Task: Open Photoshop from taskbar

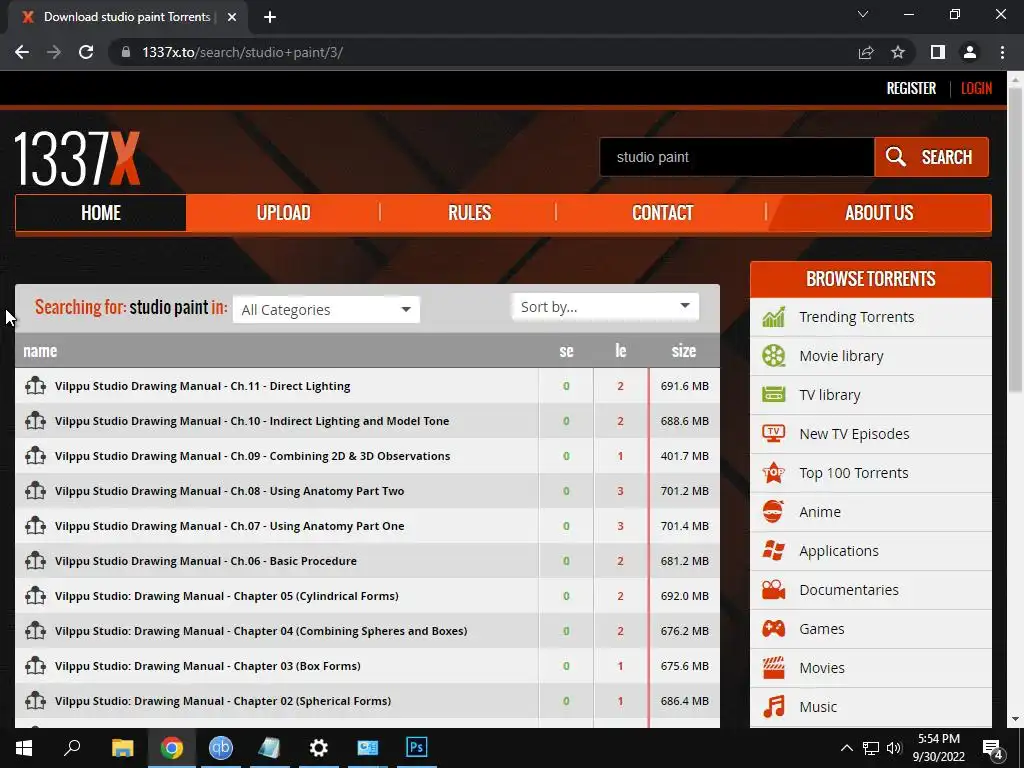Action: (x=417, y=748)
